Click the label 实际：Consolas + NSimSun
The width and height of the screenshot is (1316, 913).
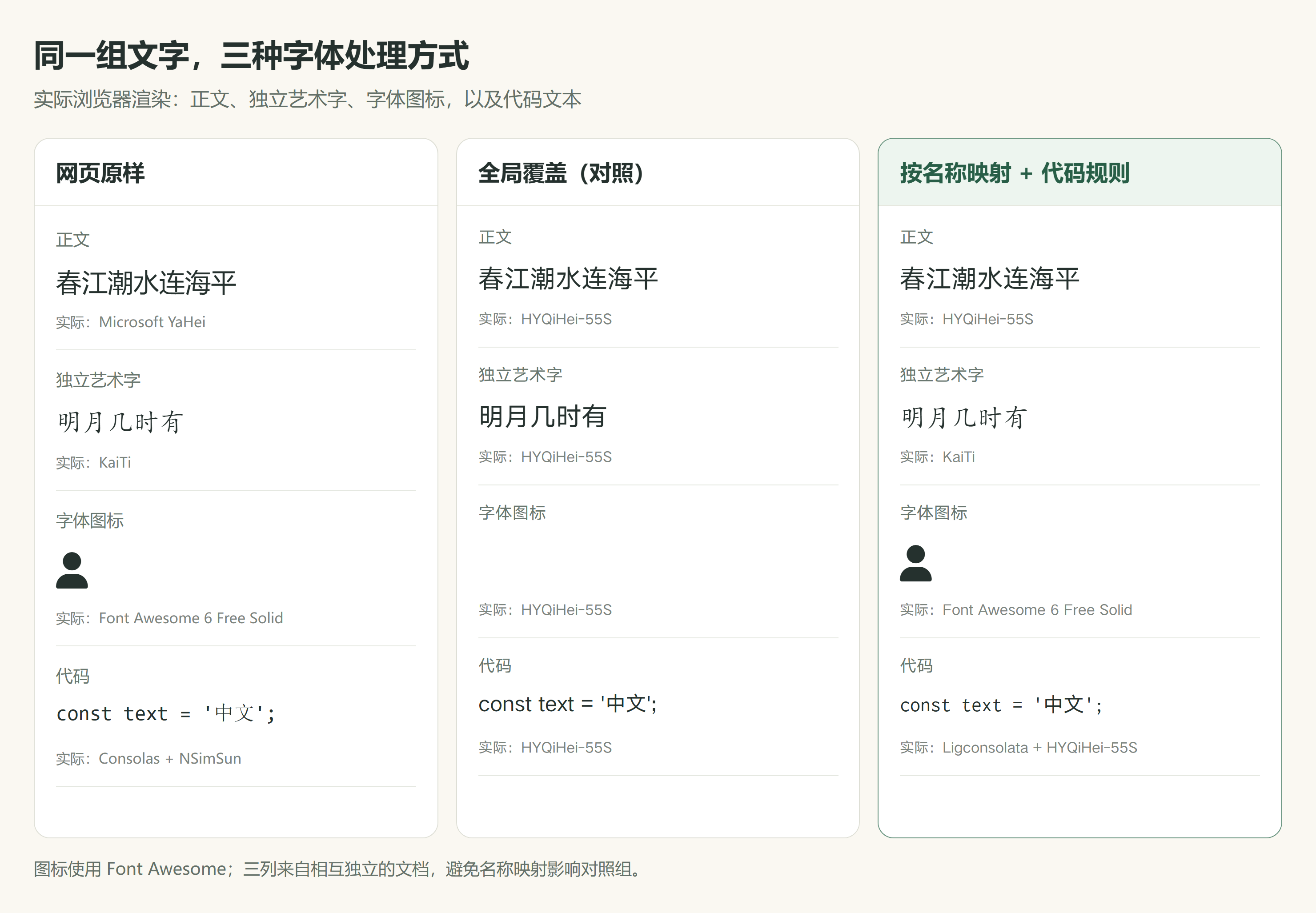pyautogui.click(x=149, y=759)
